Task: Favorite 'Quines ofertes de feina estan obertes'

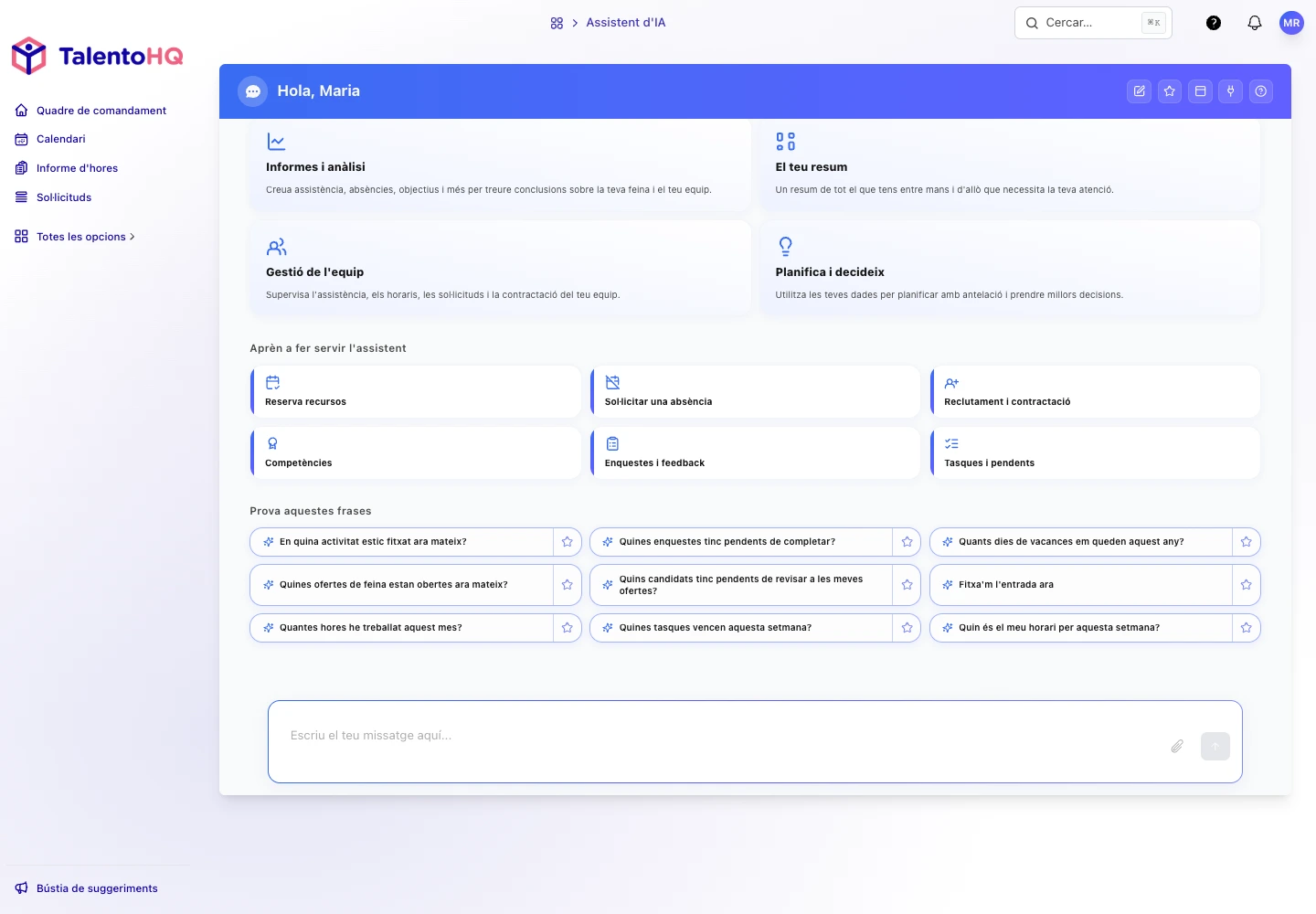Action: click(567, 585)
